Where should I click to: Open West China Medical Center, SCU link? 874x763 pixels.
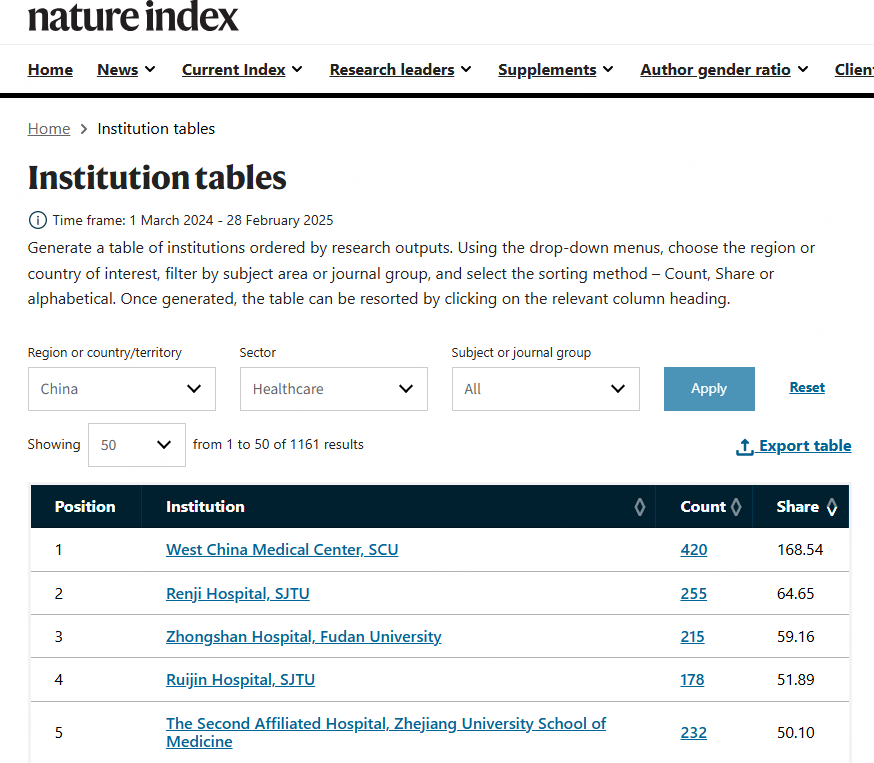pos(282,550)
